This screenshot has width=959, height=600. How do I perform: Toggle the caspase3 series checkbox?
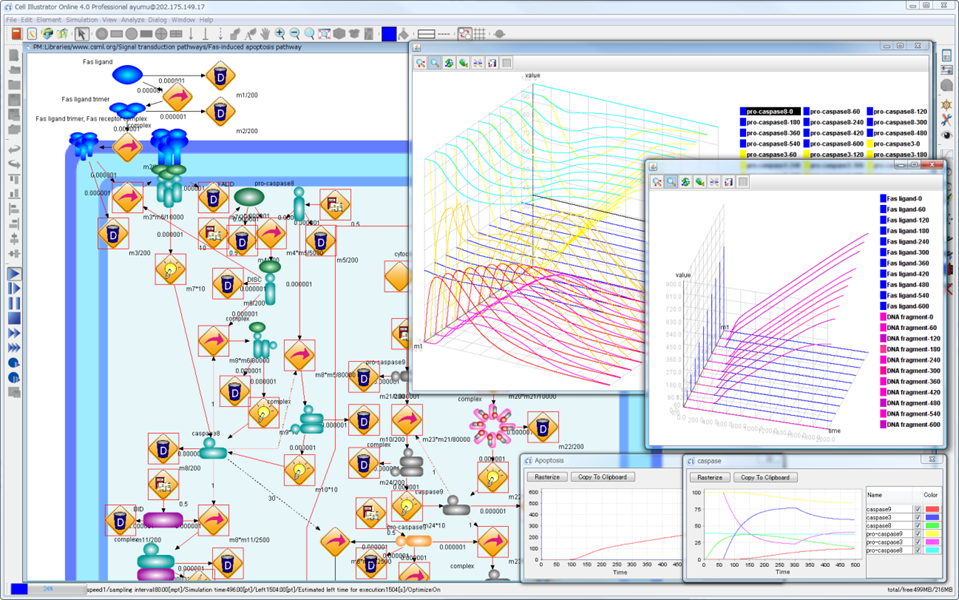click(x=917, y=519)
